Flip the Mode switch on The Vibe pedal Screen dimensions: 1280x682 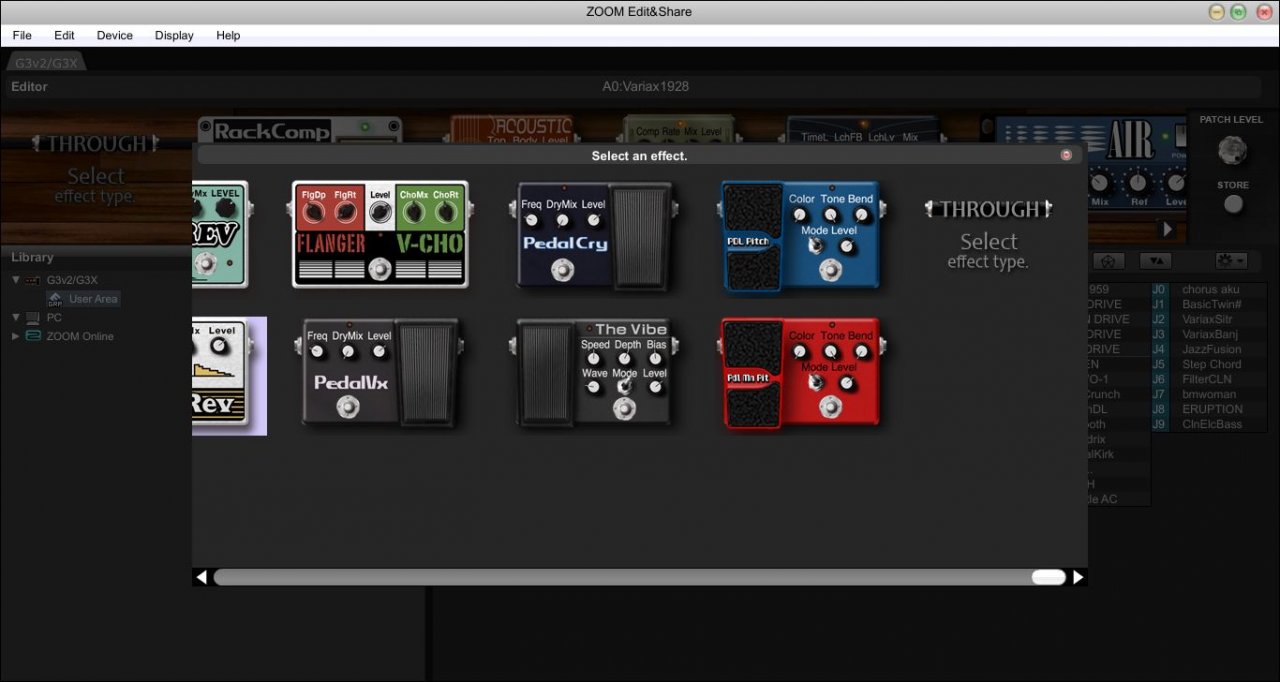[x=625, y=386]
